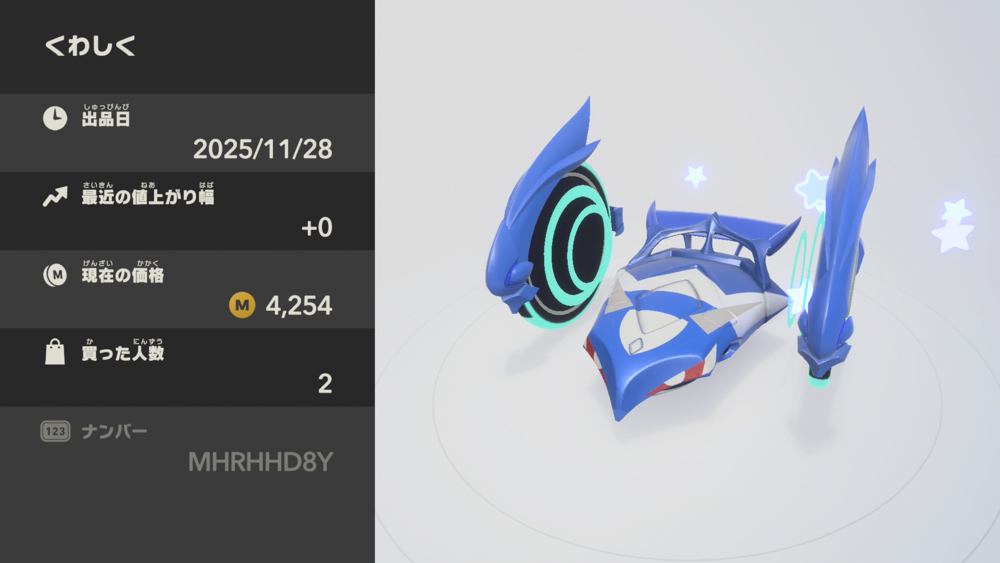Click the MHRHHD8Y code text
The image size is (1000, 563).
tap(260, 462)
